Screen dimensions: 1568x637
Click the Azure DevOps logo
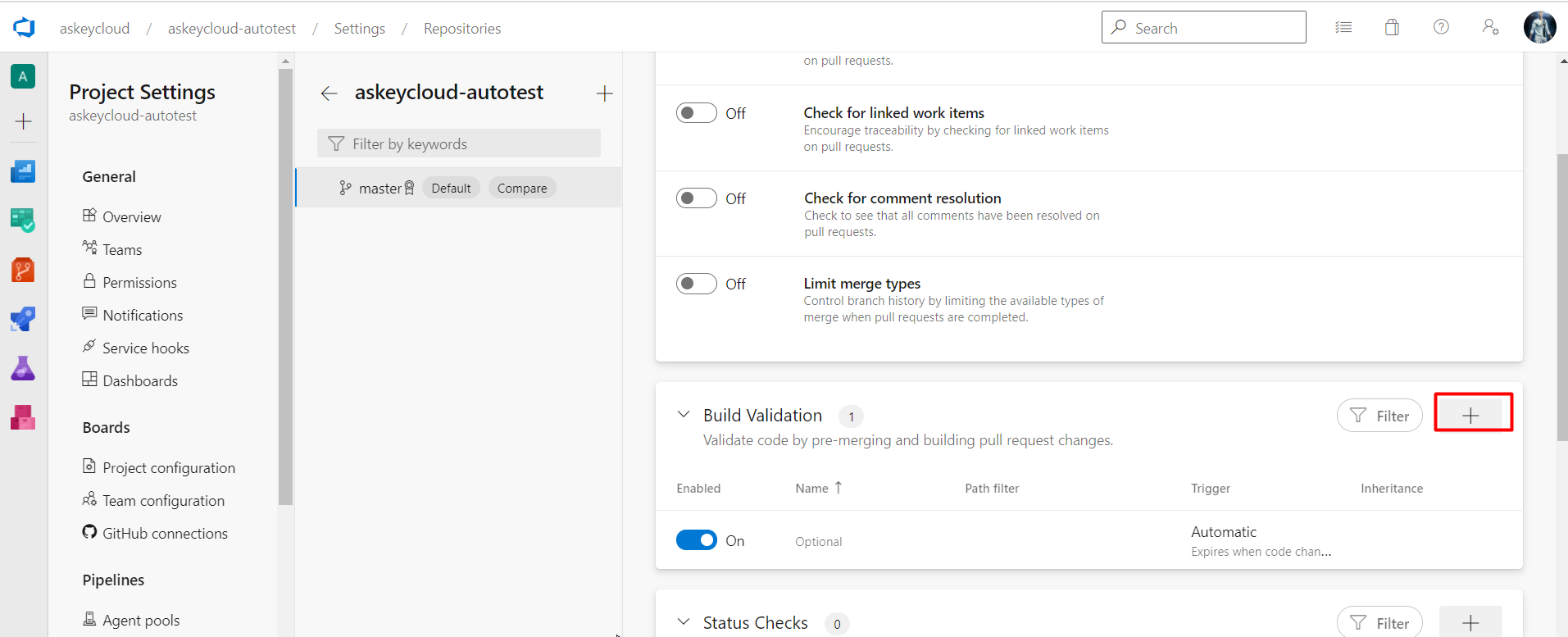(25, 28)
